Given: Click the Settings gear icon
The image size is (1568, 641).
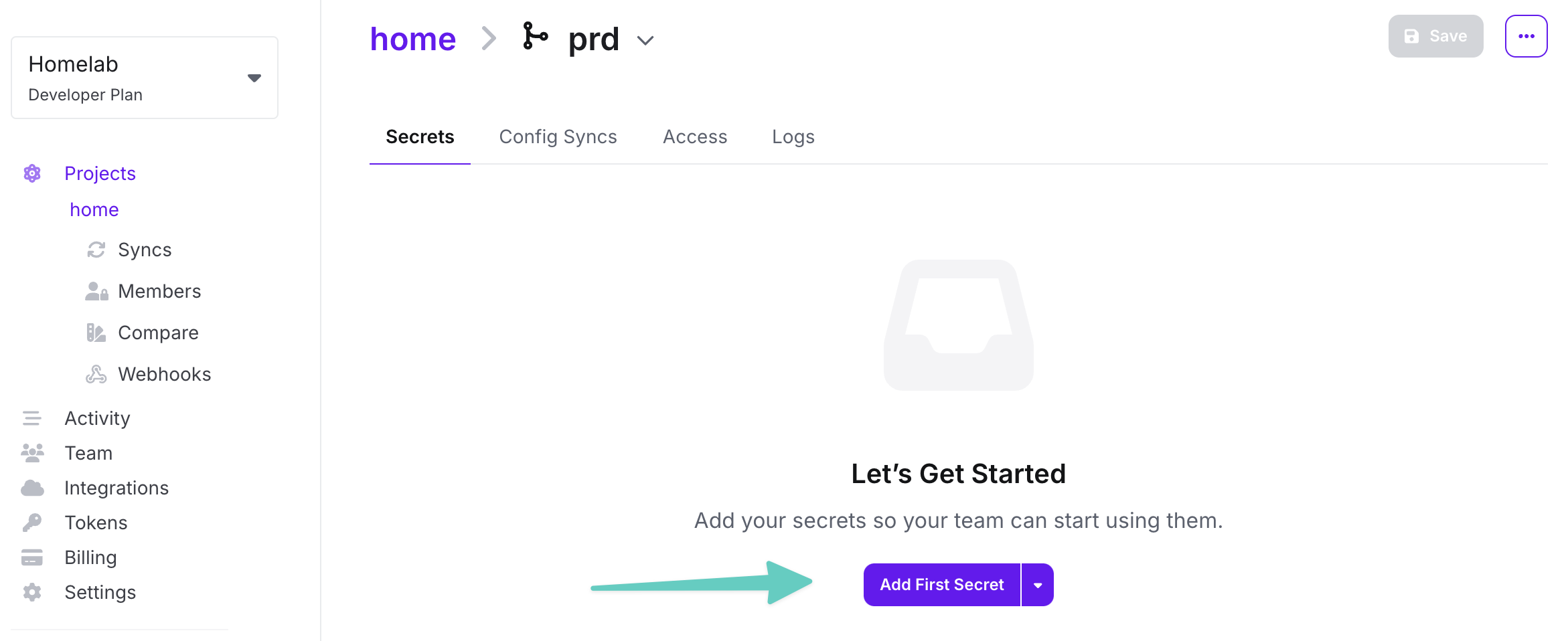Looking at the screenshot, I should pyautogui.click(x=31, y=592).
